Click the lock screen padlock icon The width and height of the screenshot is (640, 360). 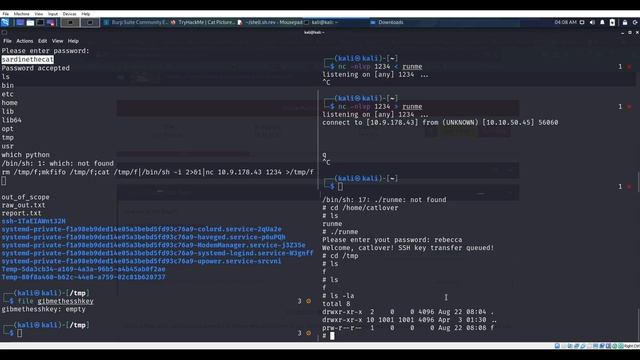(625, 22)
